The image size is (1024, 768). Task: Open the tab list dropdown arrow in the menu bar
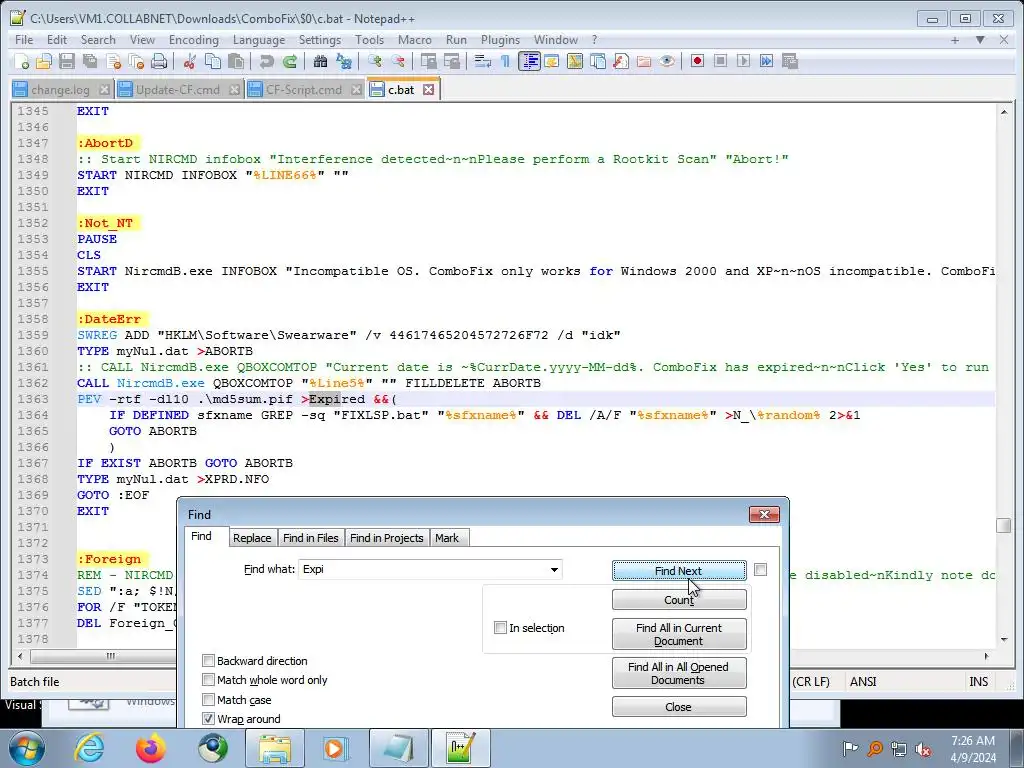(x=980, y=40)
